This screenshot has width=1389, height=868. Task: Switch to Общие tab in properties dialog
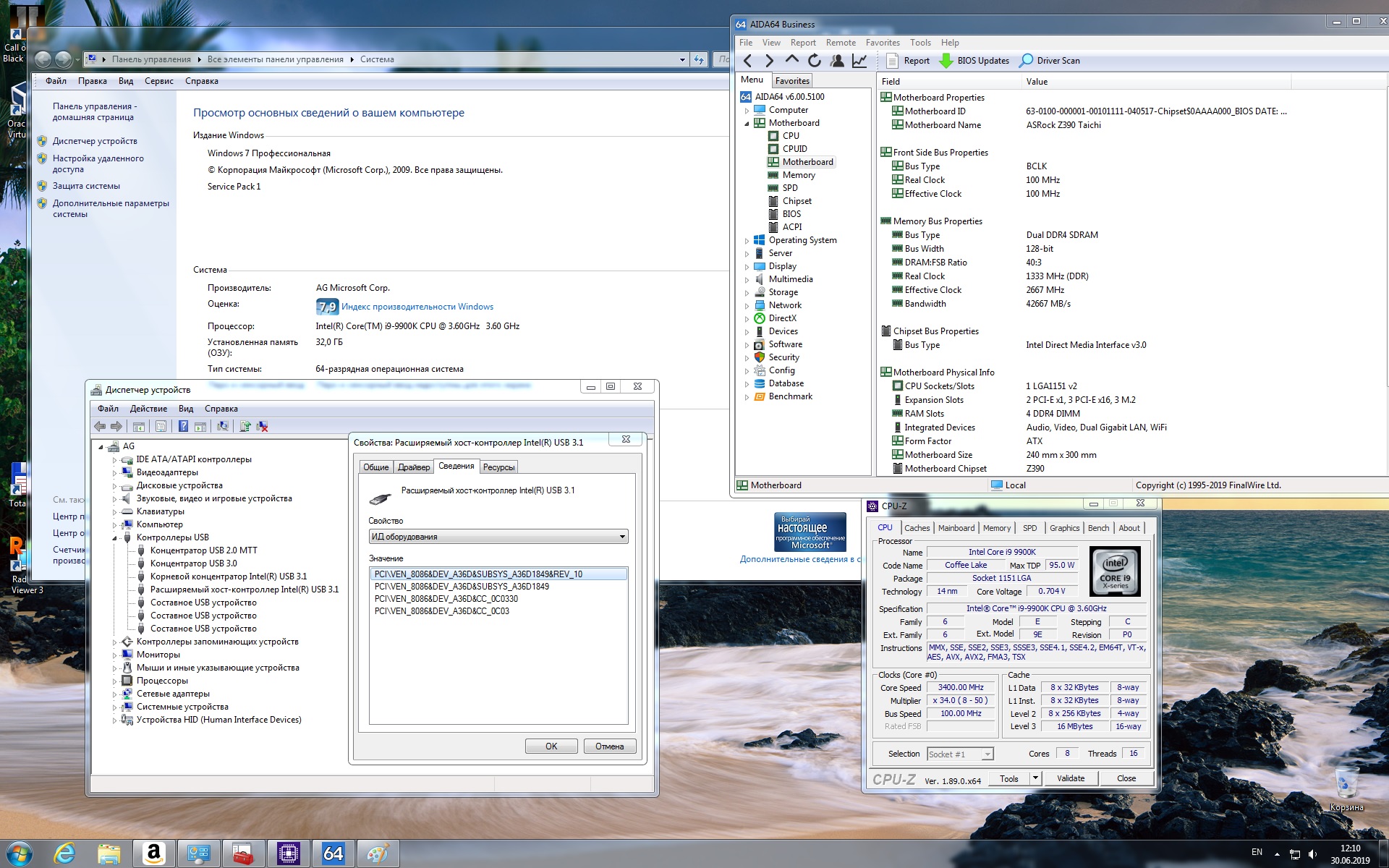coord(376,467)
